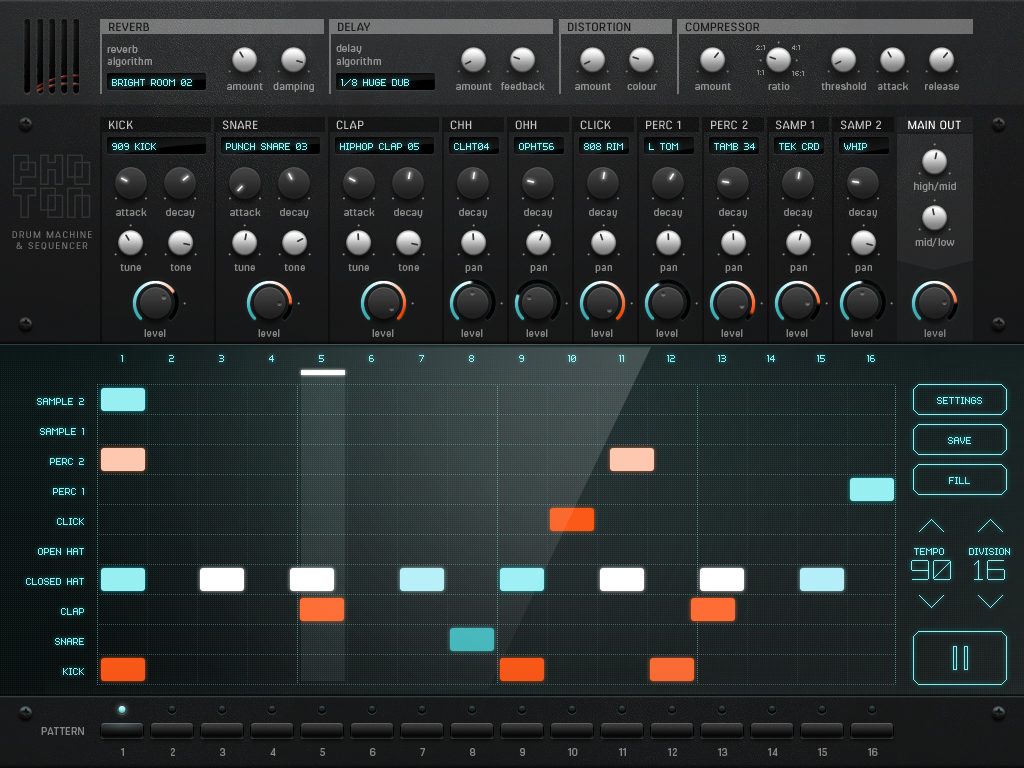Click the distortion colour knob
The height and width of the screenshot is (768, 1024).
(641, 60)
